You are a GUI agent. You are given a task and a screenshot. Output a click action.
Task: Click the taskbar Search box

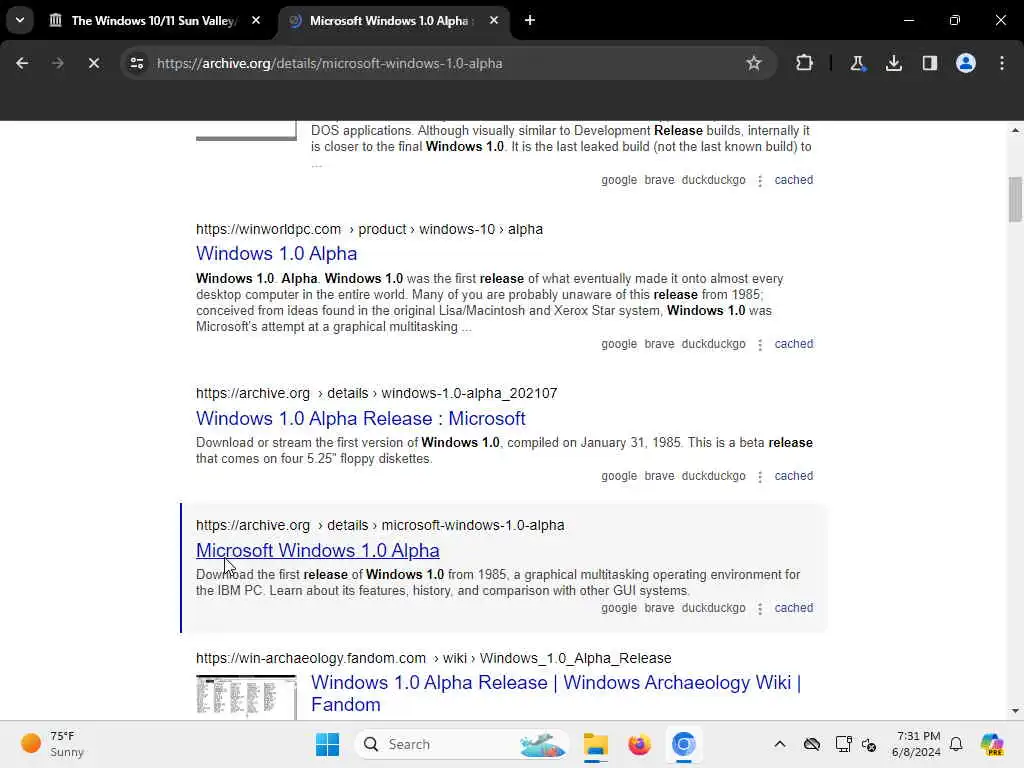pyautogui.click(x=462, y=744)
